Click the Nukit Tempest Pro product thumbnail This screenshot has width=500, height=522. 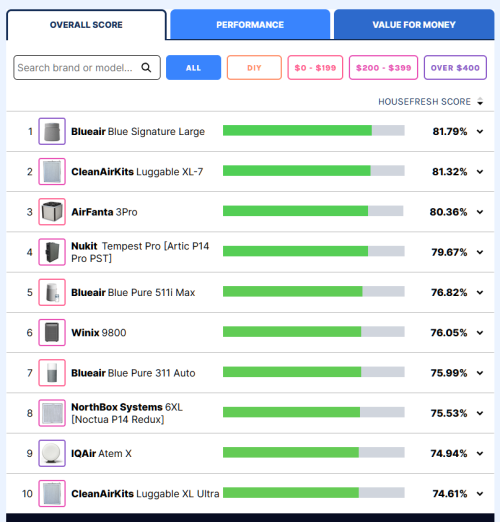tap(52, 252)
